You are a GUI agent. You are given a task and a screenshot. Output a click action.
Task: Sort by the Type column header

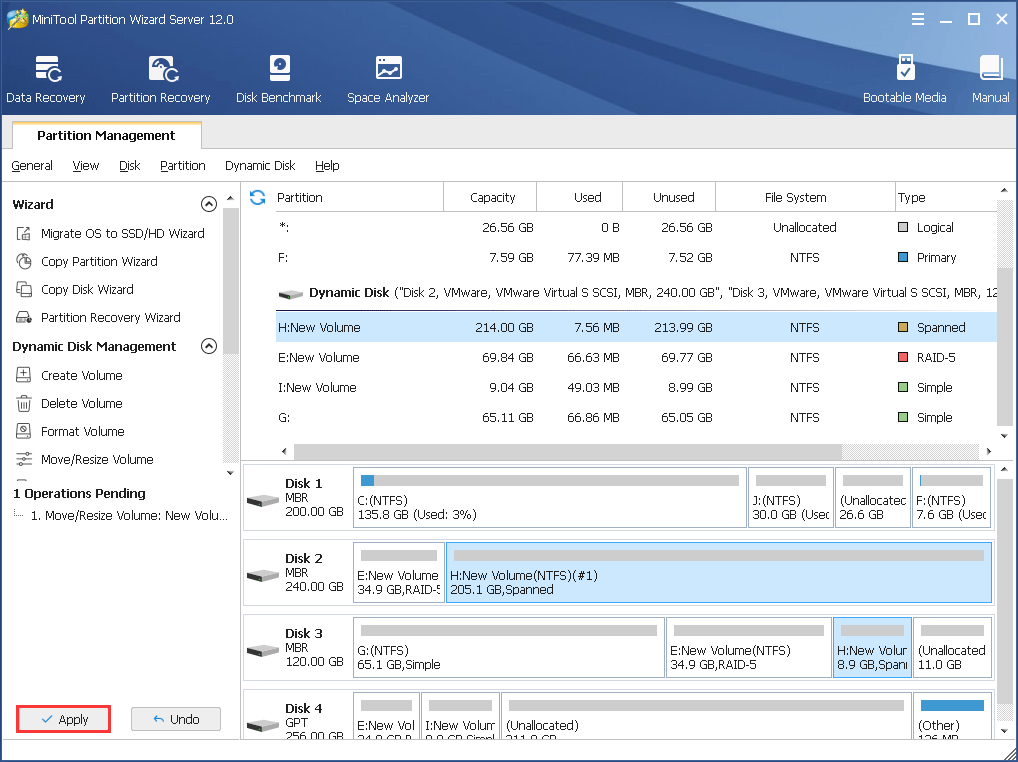click(x=945, y=197)
